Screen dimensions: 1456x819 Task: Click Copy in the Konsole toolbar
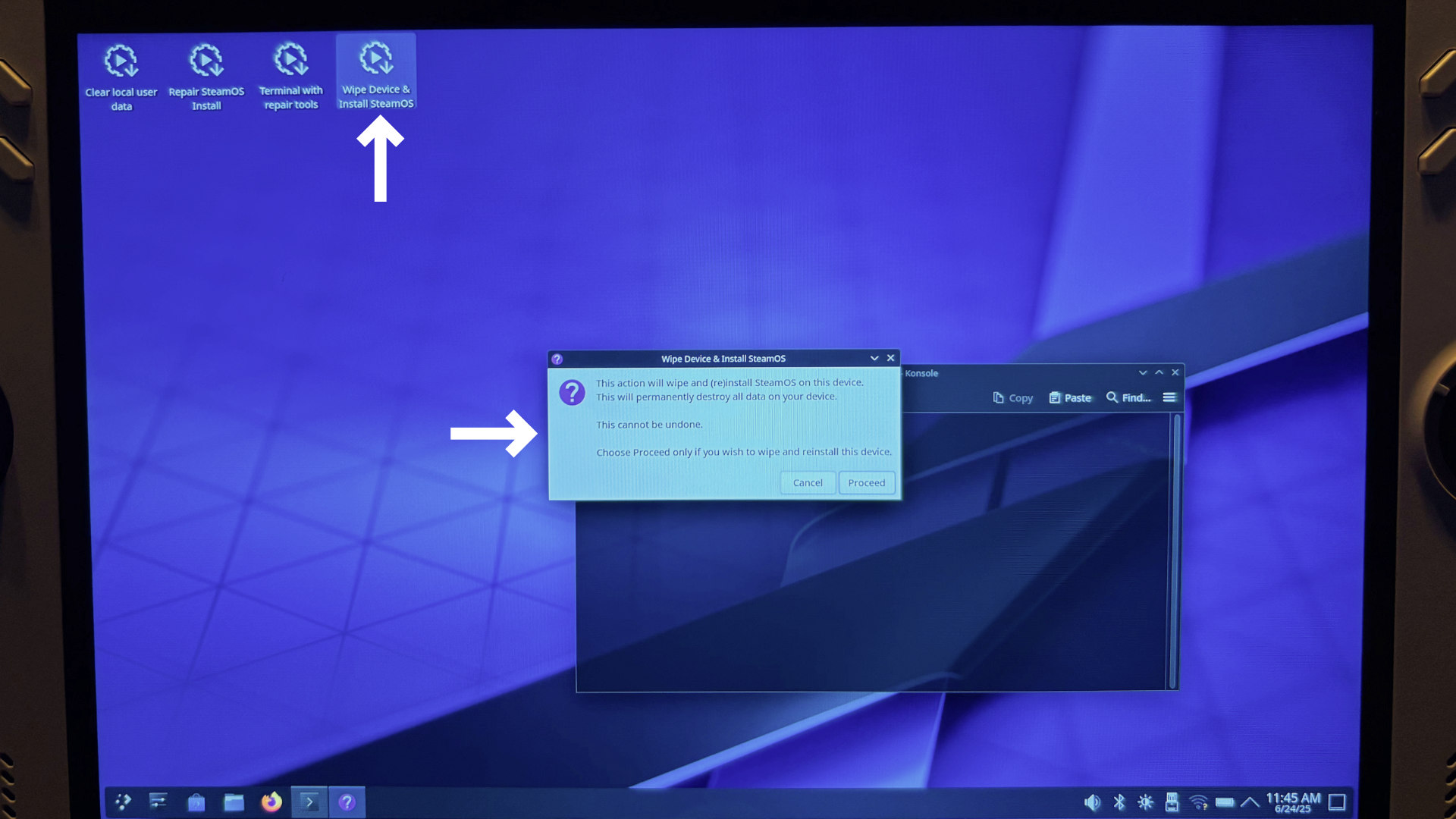click(1013, 398)
